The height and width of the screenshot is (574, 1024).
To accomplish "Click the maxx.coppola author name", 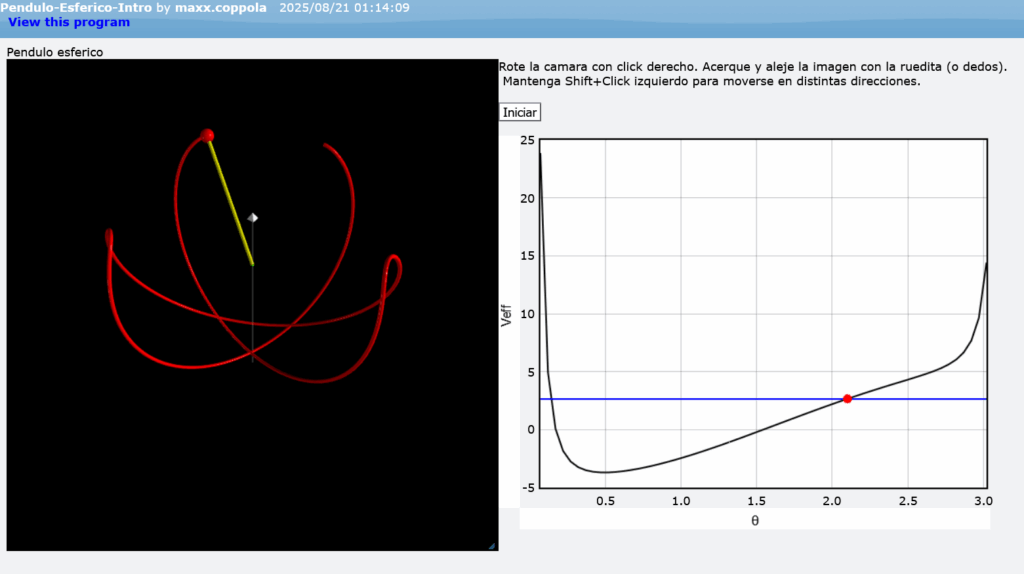I will 221,8.
